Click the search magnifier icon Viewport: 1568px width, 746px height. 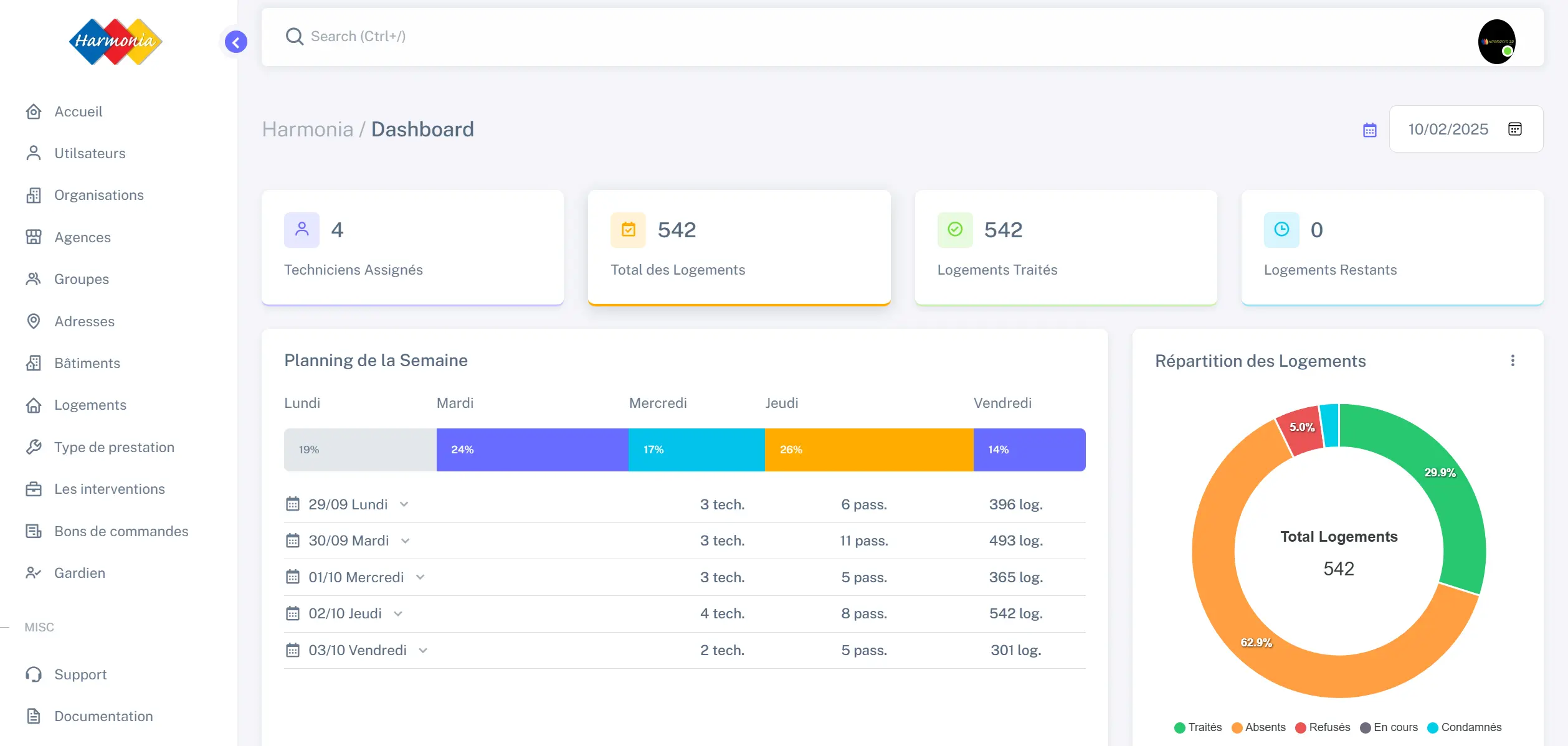(x=294, y=36)
